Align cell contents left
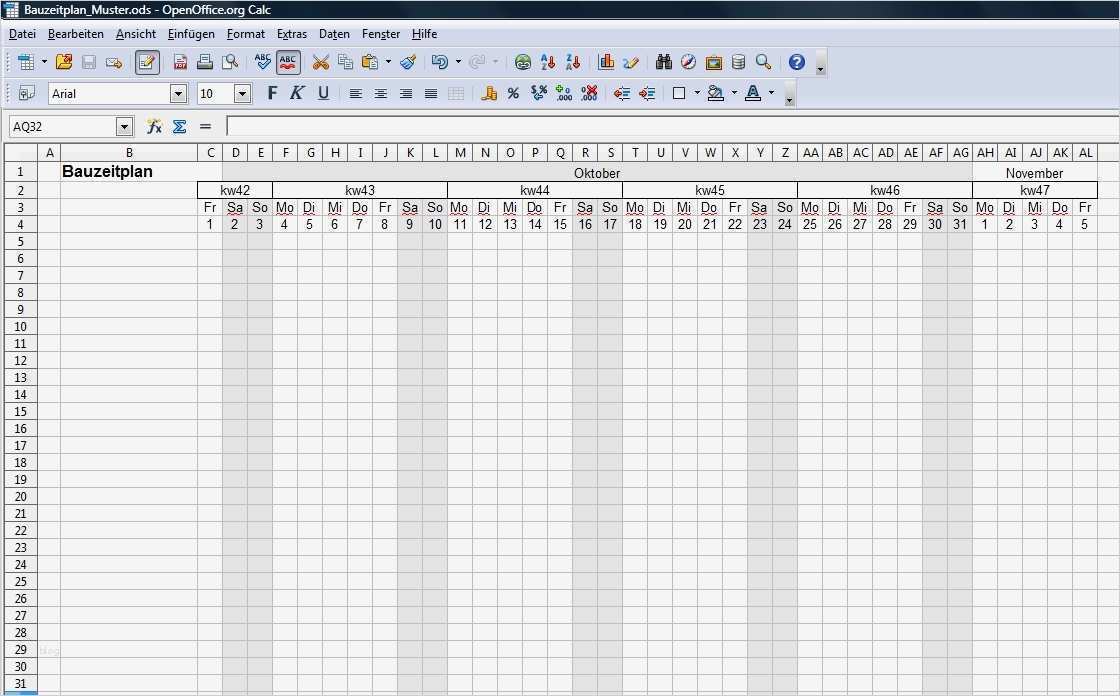Image resolution: width=1120 pixels, height=696 pixels. tap(355, 93)
